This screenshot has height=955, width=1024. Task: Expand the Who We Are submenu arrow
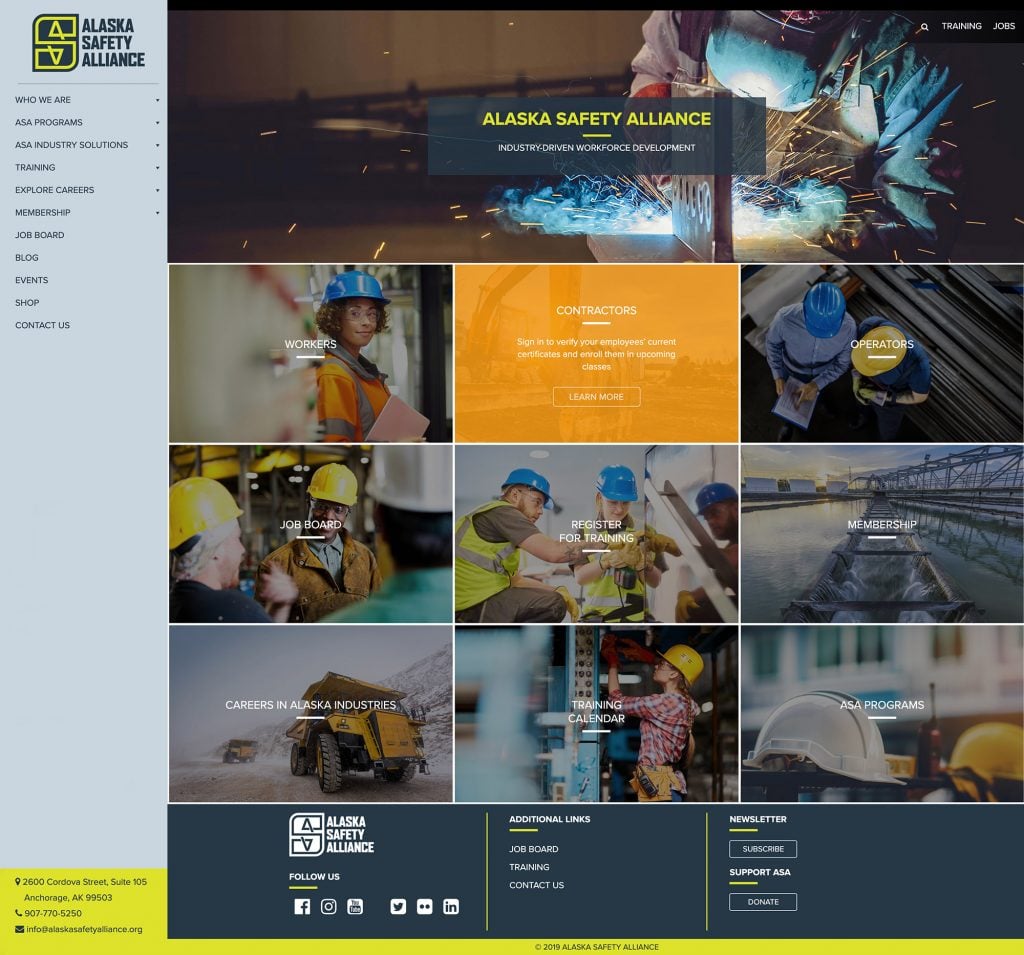[x=157, y=100]
